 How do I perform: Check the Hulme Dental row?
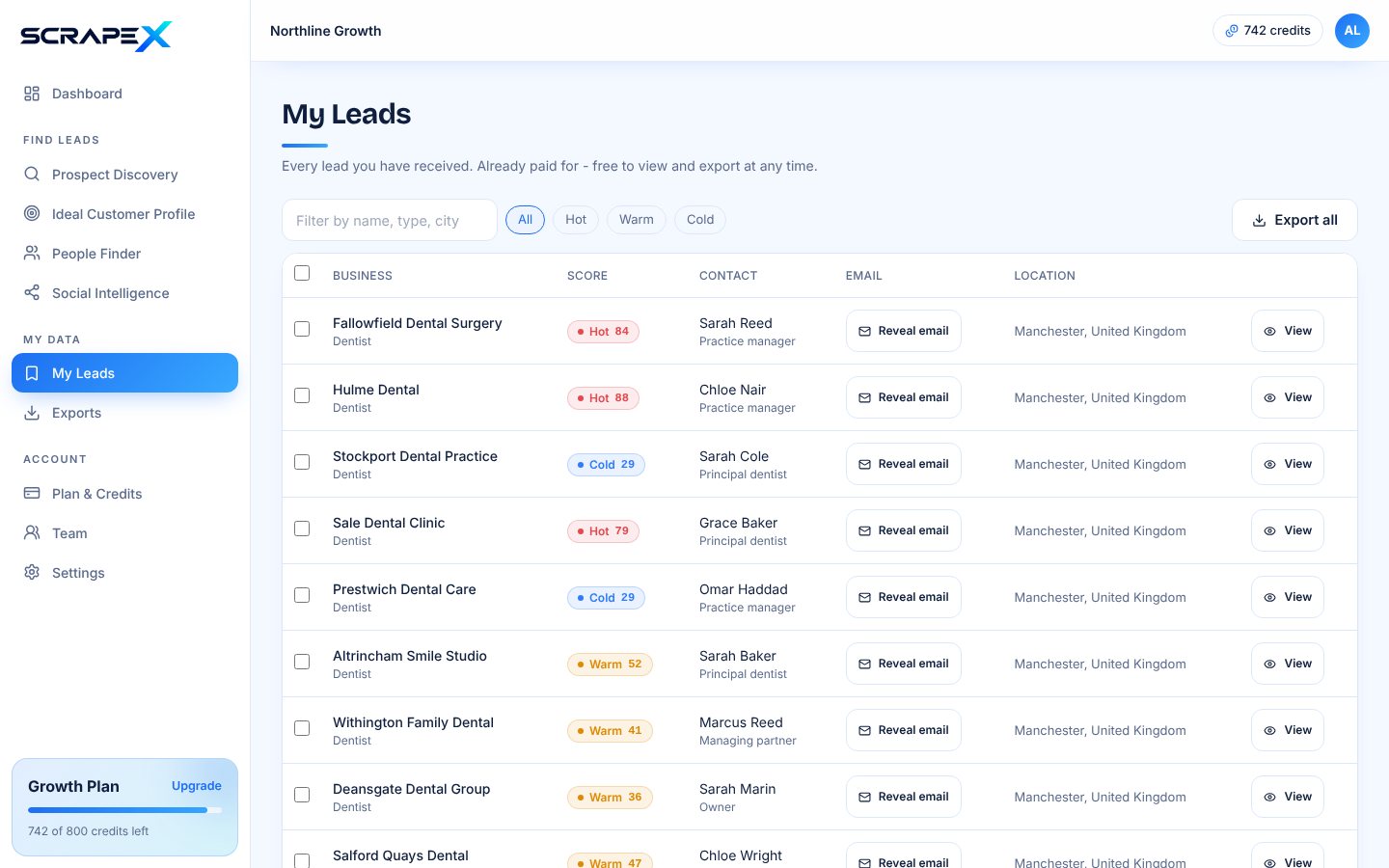[x=302, y=395]
